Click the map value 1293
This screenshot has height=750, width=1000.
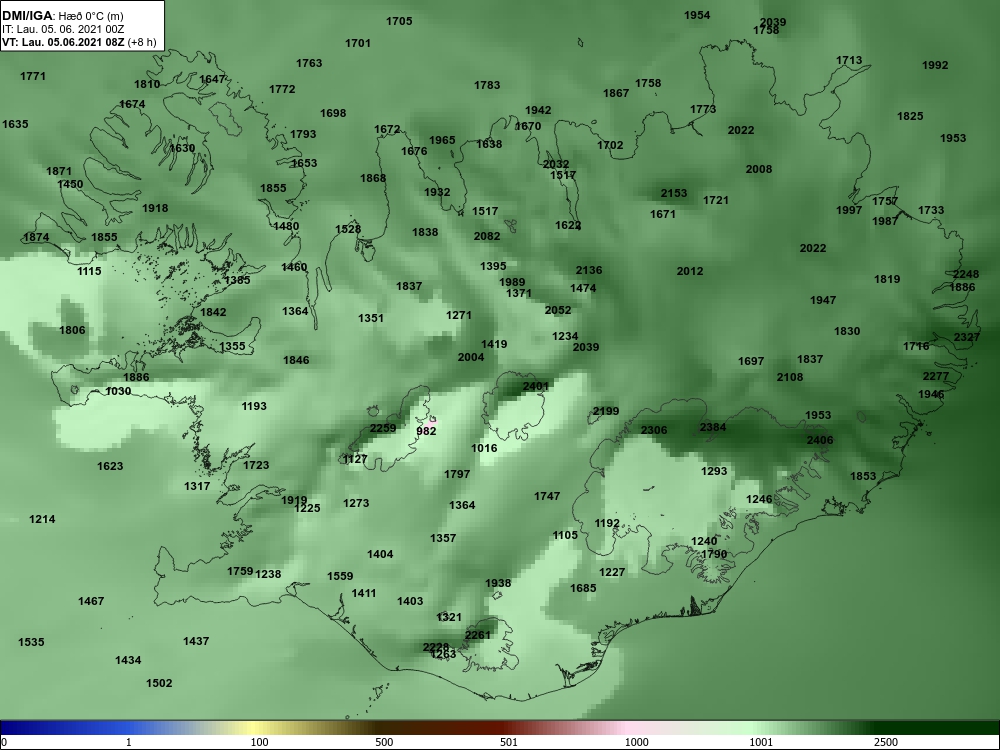coord(714,471)
